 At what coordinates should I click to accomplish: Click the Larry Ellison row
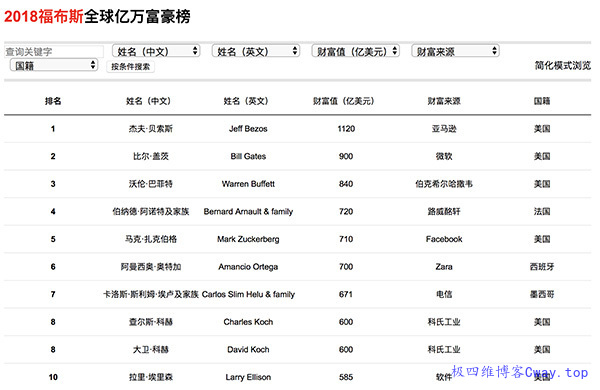297,377
